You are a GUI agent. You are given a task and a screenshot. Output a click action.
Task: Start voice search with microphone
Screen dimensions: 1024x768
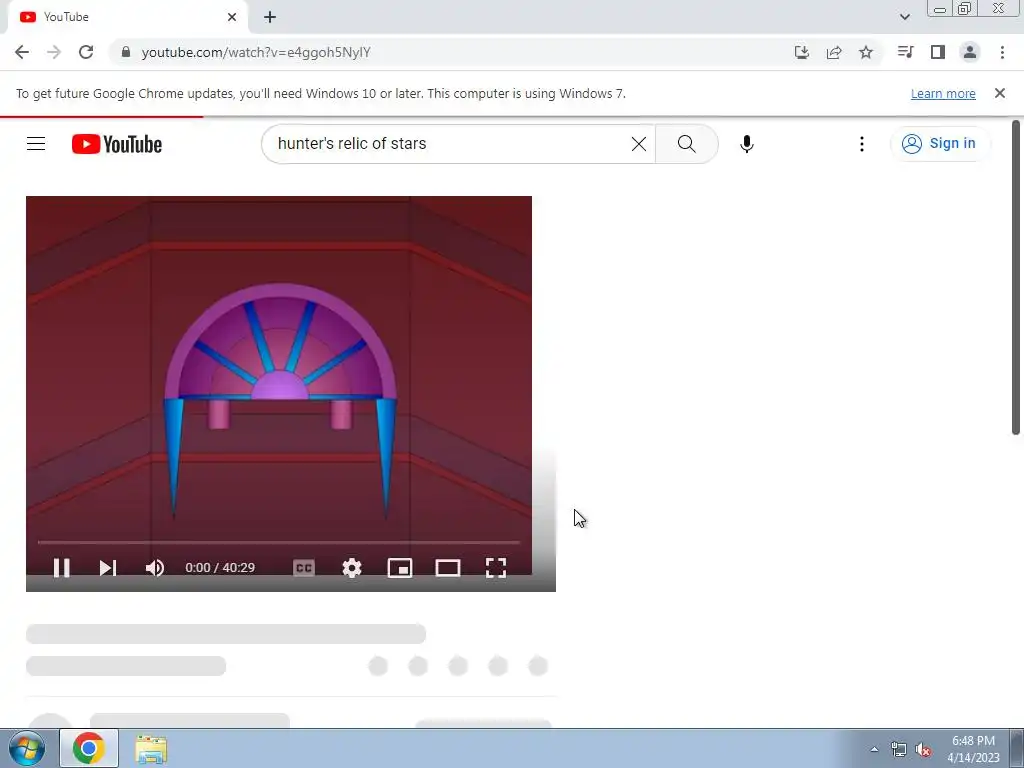[747, 144]
